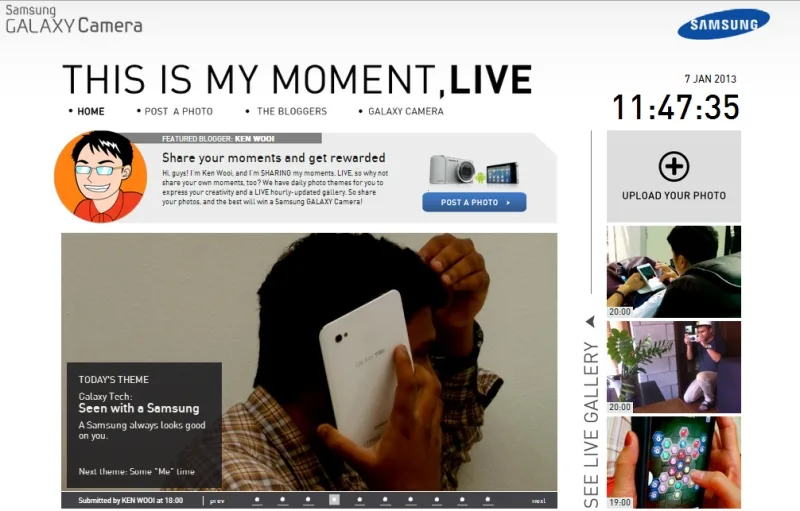Image resolution: width=800 pixels, height=511 pixels.
Task: Click Ken Wooi's cartoon avatar
Action: 101,176
